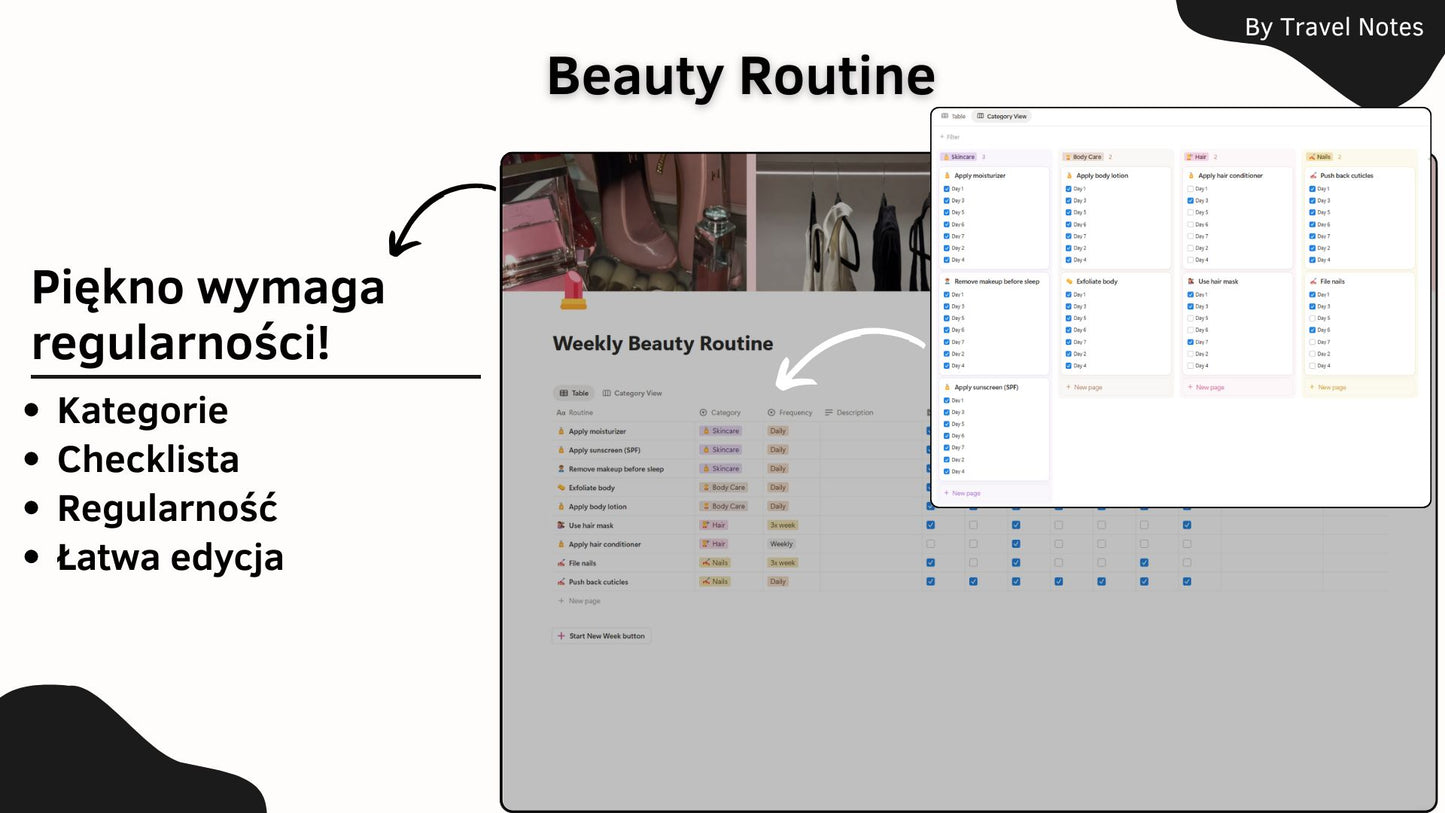Viewport: 1445px width, 813px height.
Task: Click Filter in the Category View window
Action: 950,137
